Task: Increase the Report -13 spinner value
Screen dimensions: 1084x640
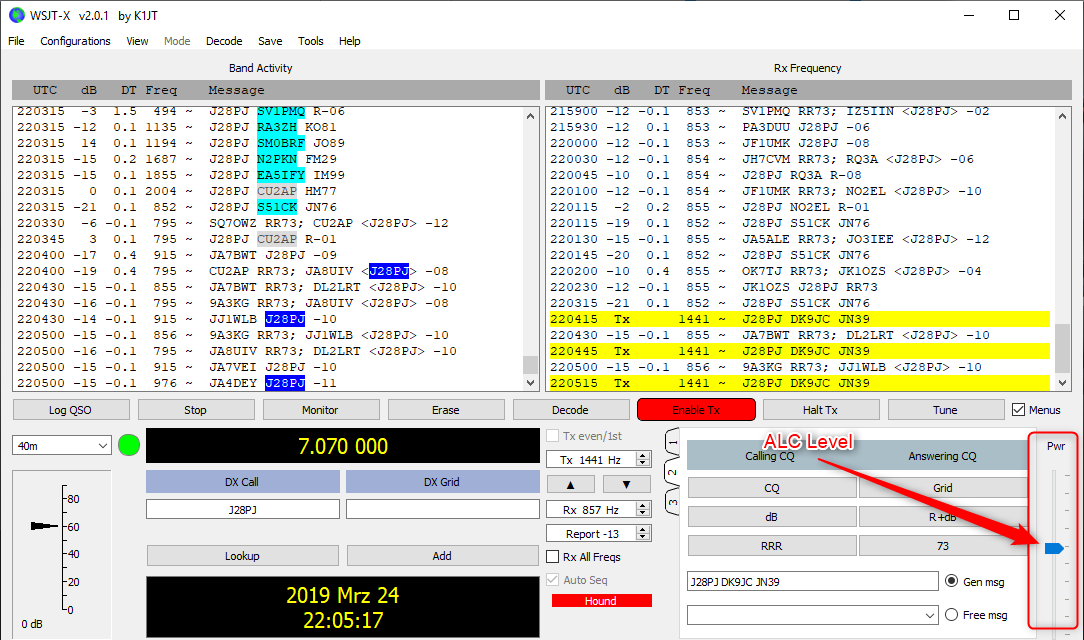Action: (x=644, y=530)
